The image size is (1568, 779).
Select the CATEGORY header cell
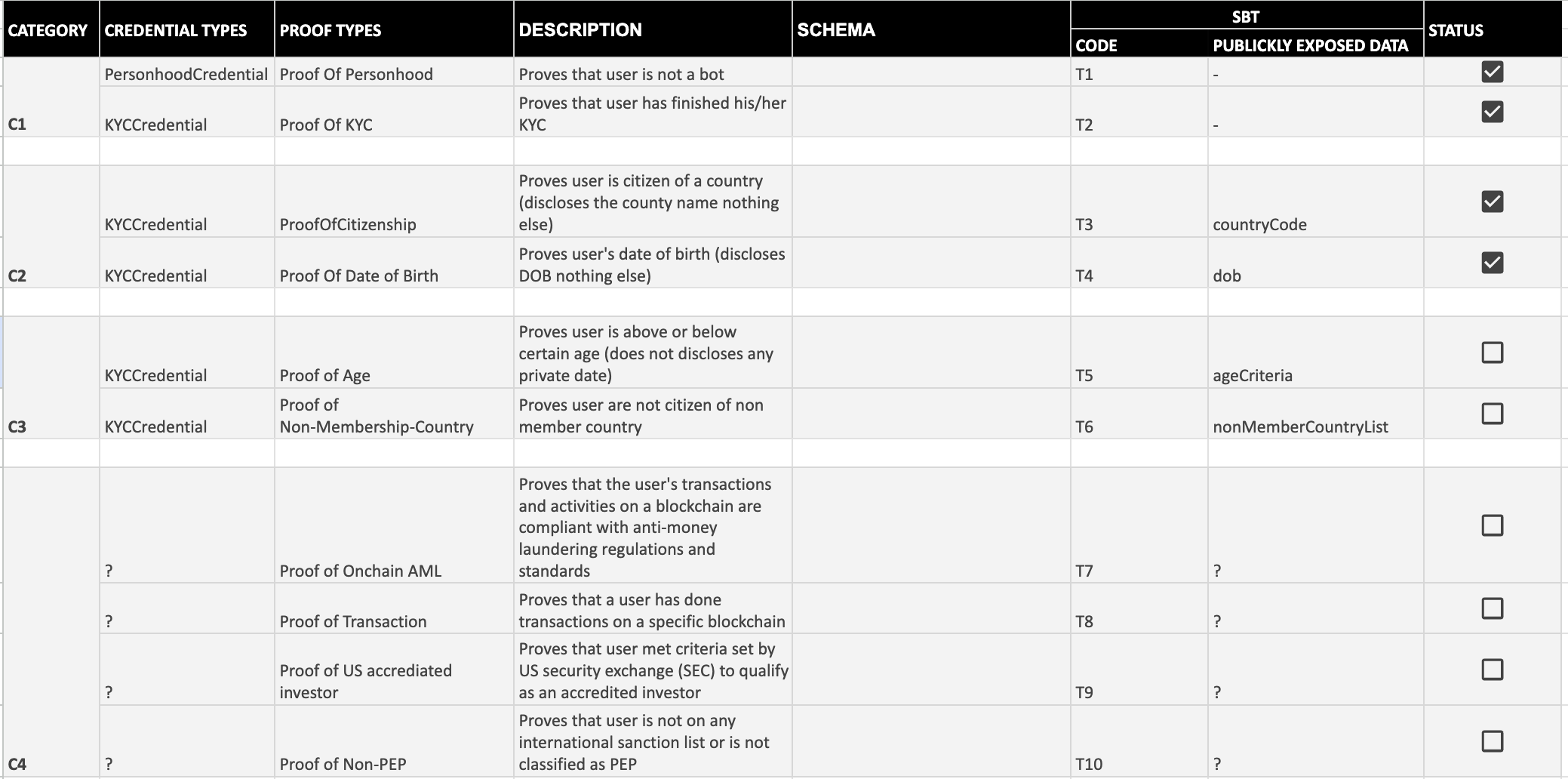(x=51, y=30)
